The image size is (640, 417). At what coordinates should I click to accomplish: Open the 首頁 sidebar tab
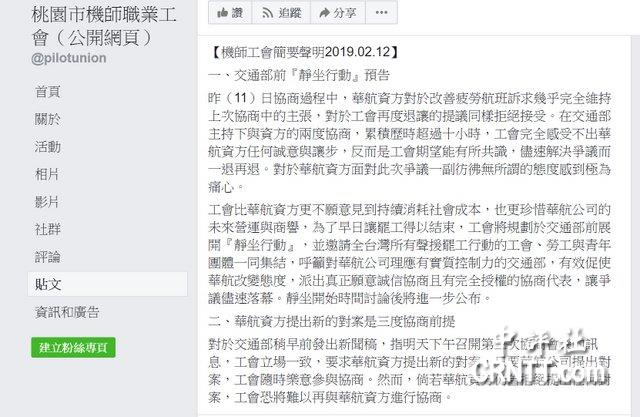point(48,91)
